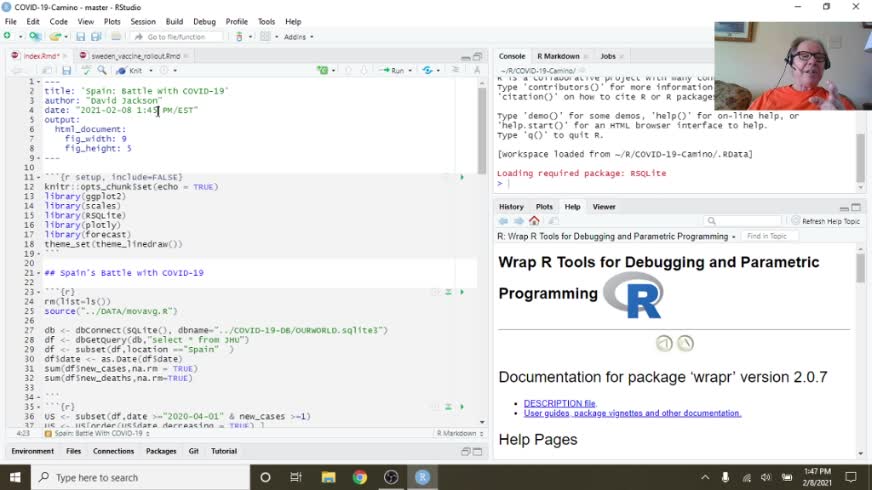Print the current file icon
Screen dimensions: 872x490
click(116, 37)
